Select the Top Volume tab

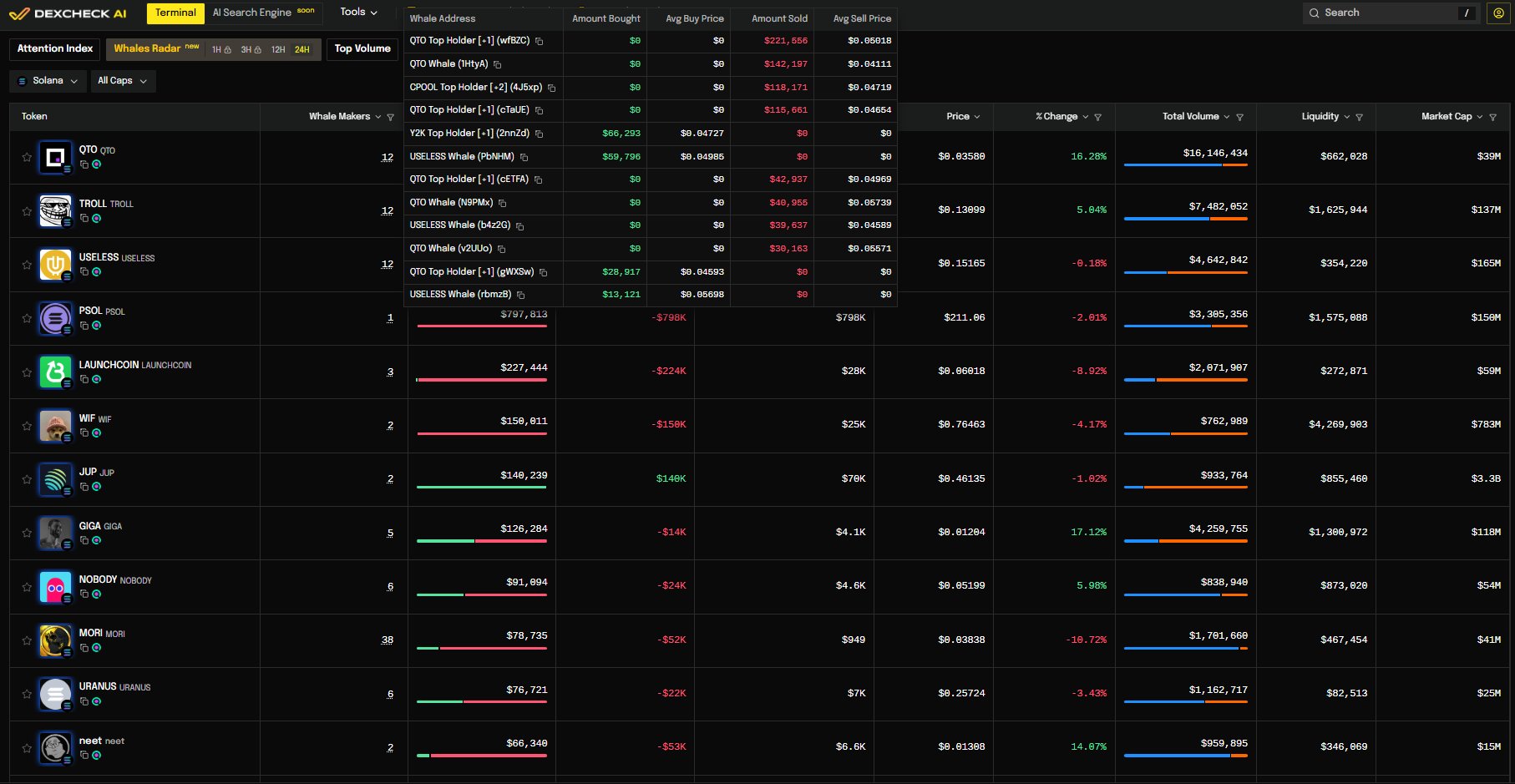(x=362, y=48)
